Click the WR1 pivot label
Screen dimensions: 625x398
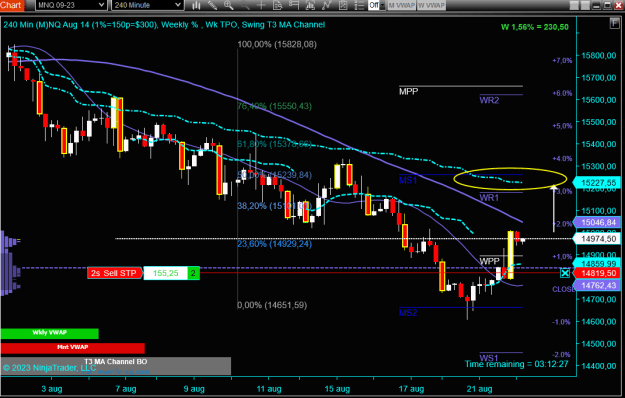click(x=489, y=198)
